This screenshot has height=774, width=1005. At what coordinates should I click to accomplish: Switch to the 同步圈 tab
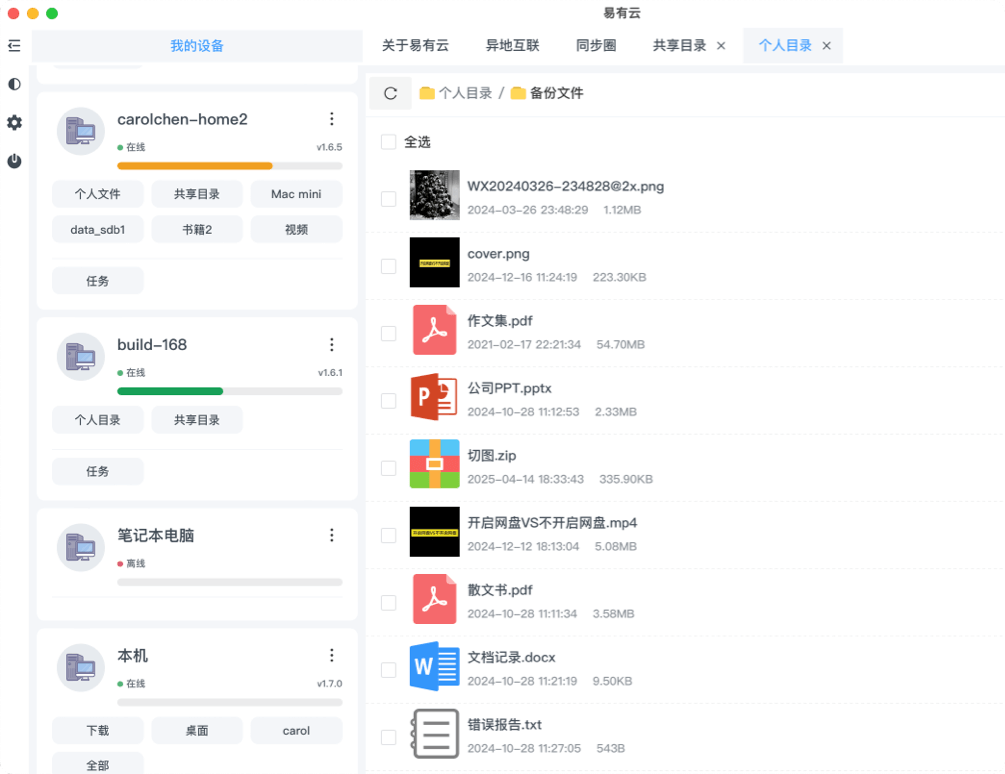pyautogui.click(x=596, y=46)
